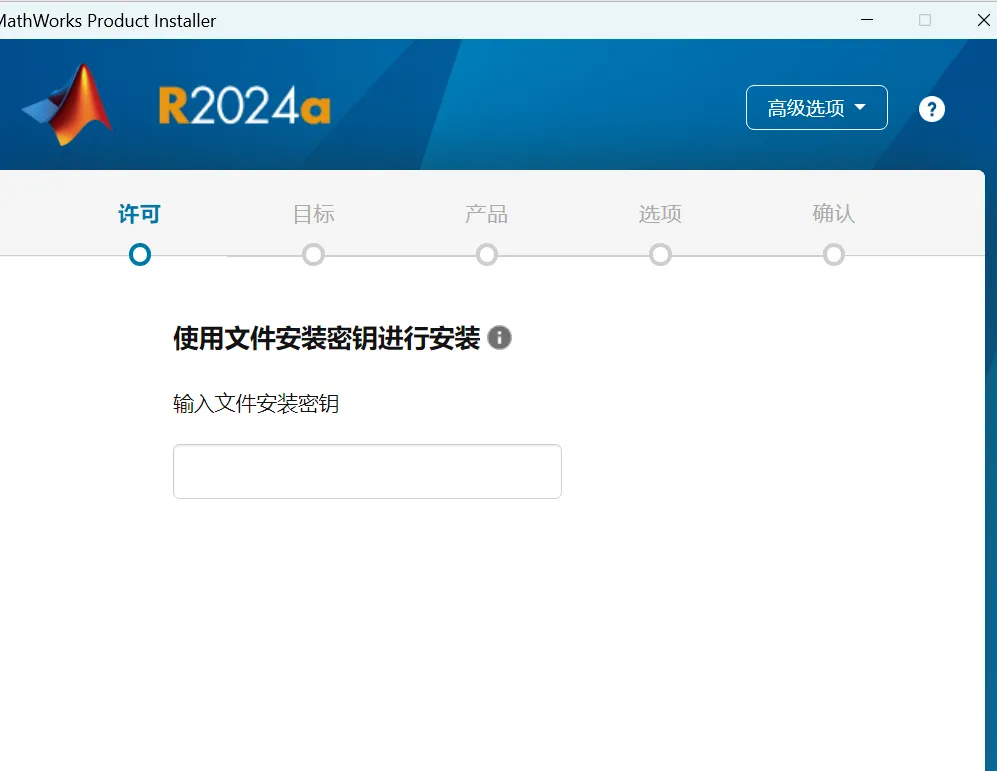The height and width of the screenshot is (771, 997).
Task: Click the 输入文件安装密钥 label text
Action: (256, 404)
